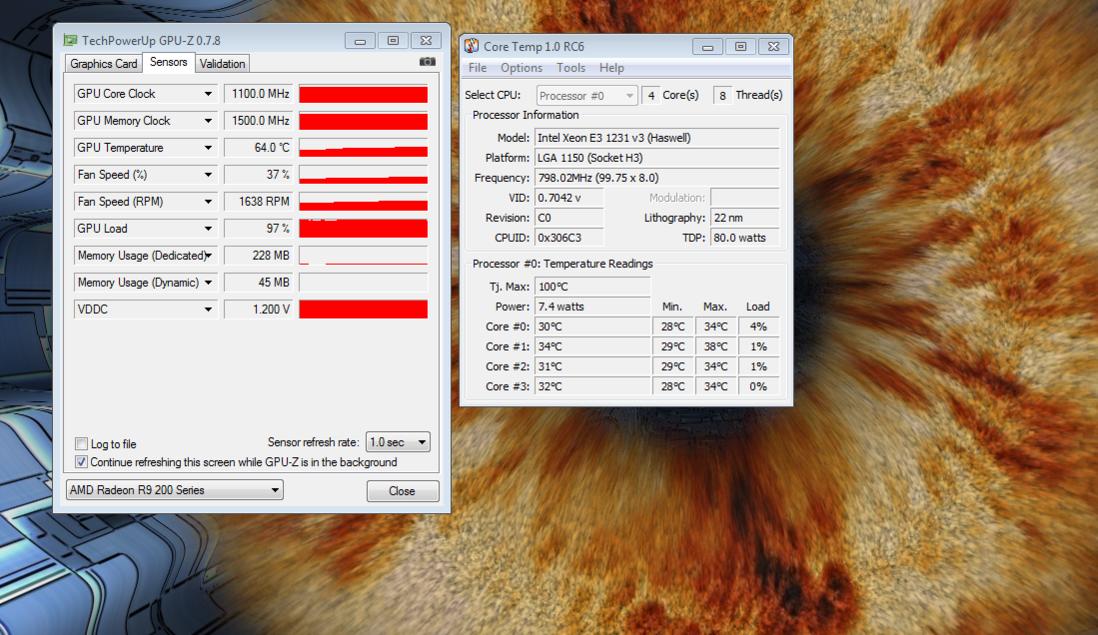Screen dimensions: 1098x635
Task: Open the Sensor refresh rate dropdown
Action: tap(398, 442)
